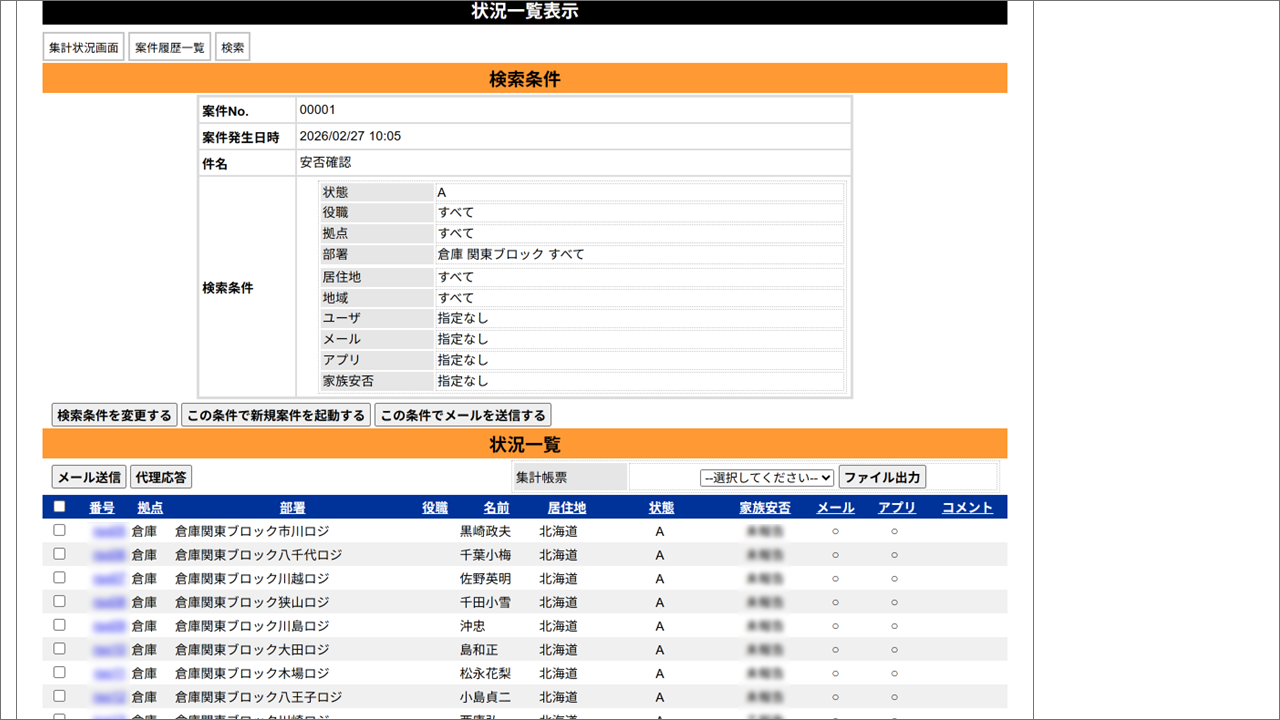Viewport: 1280px width, 720px height.
Task: Sort rows by 名前 column header
Action: [496, 507]
